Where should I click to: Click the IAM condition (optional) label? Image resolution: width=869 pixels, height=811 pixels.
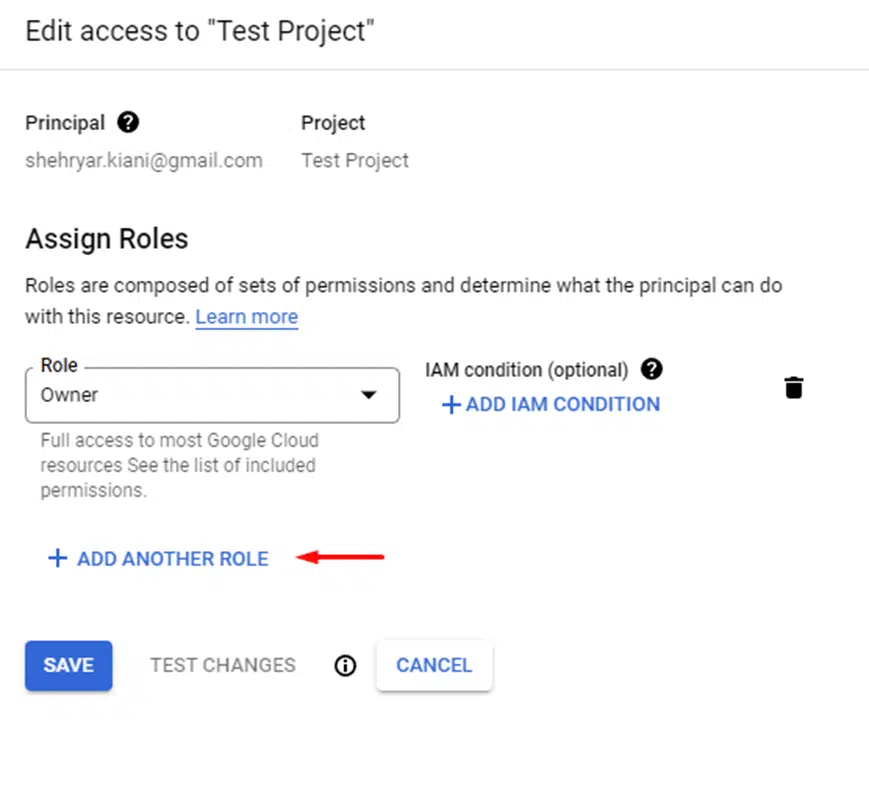pyautogui.click(x=526, y=370)
